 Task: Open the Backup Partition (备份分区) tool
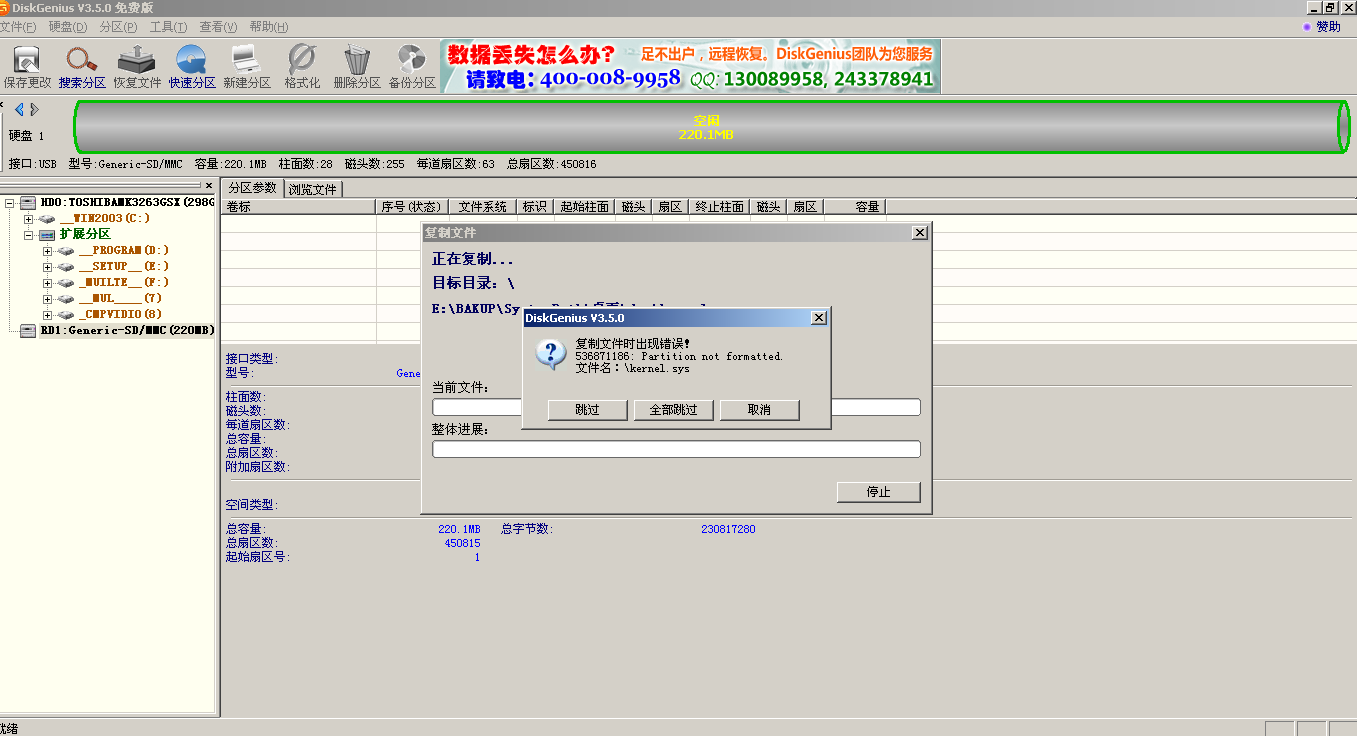412,66
